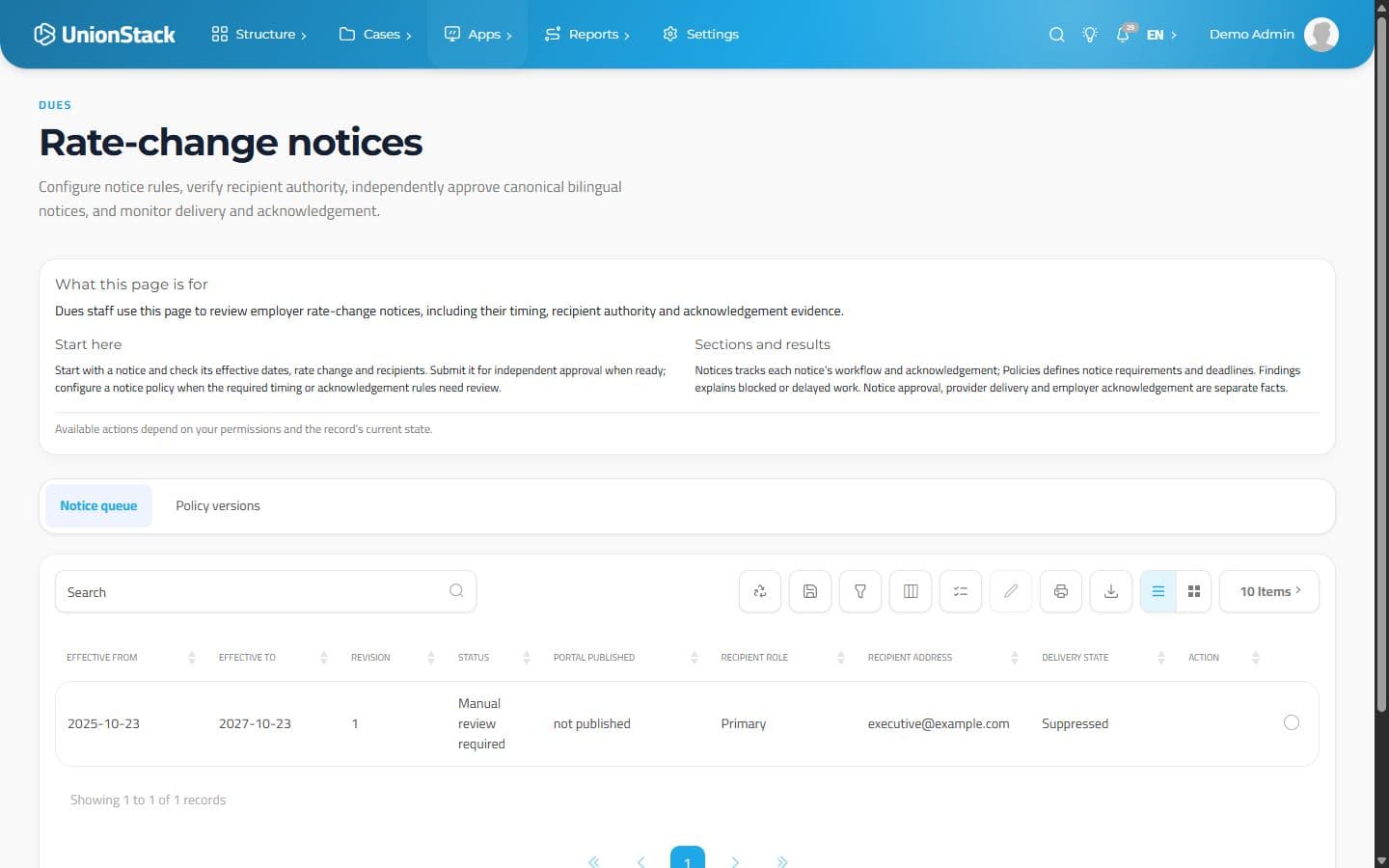This screenshot has width=1389, height=868.
Task: Click the last-page double arrow
Action: [782, 861]
